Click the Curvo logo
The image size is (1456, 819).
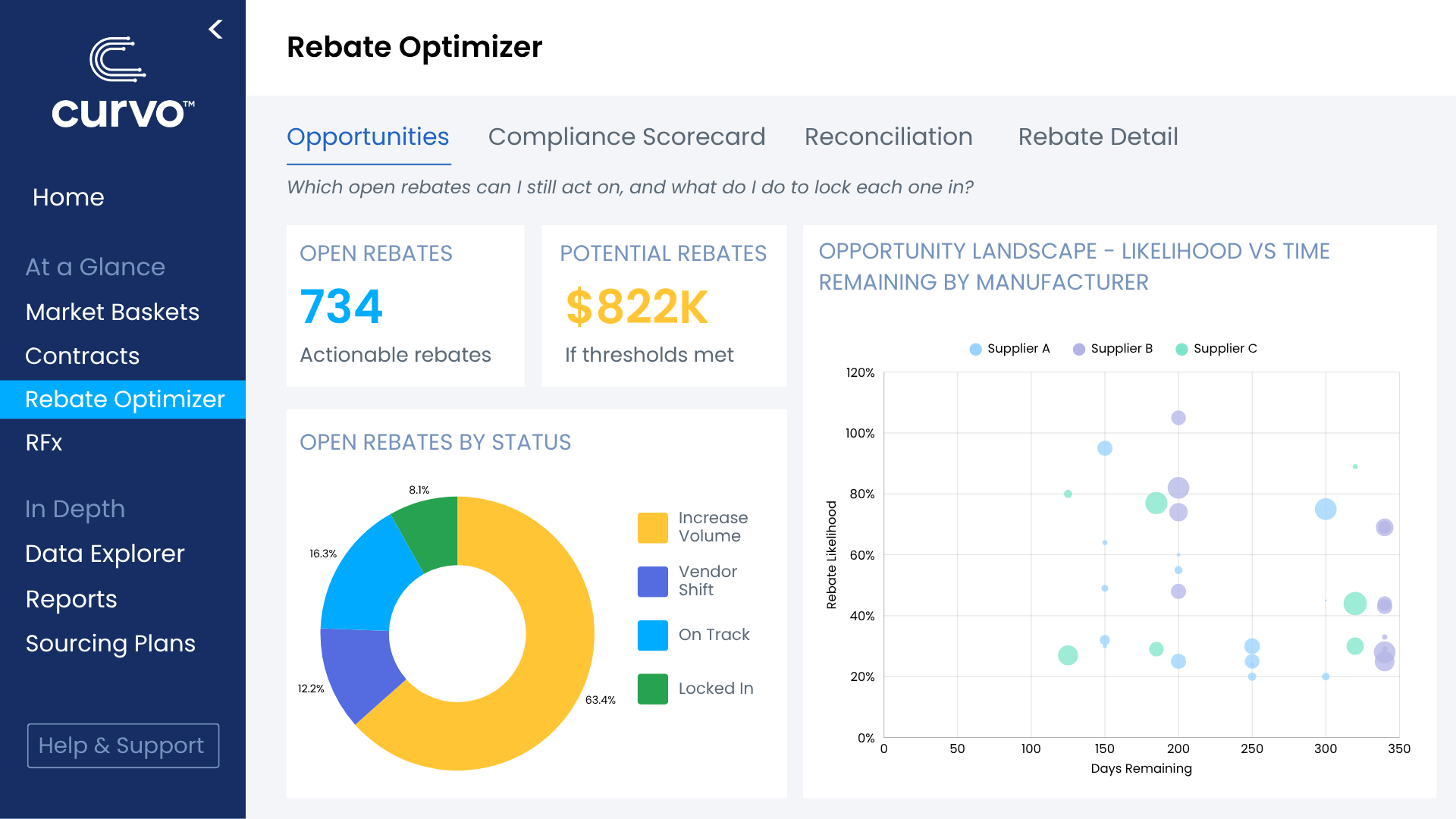(123, 83)
